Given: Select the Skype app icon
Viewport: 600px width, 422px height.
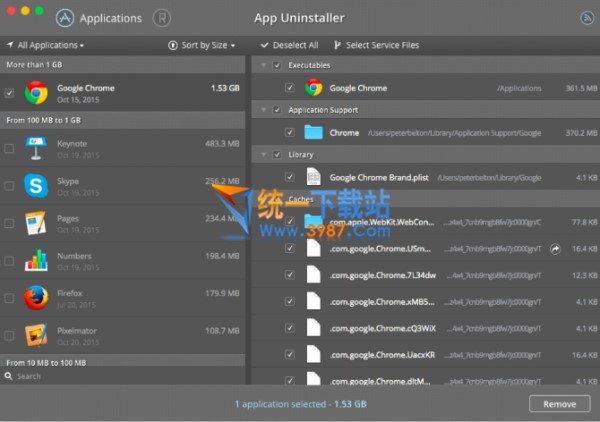Looking at the screenshot, I should click(x=36, y=186).
